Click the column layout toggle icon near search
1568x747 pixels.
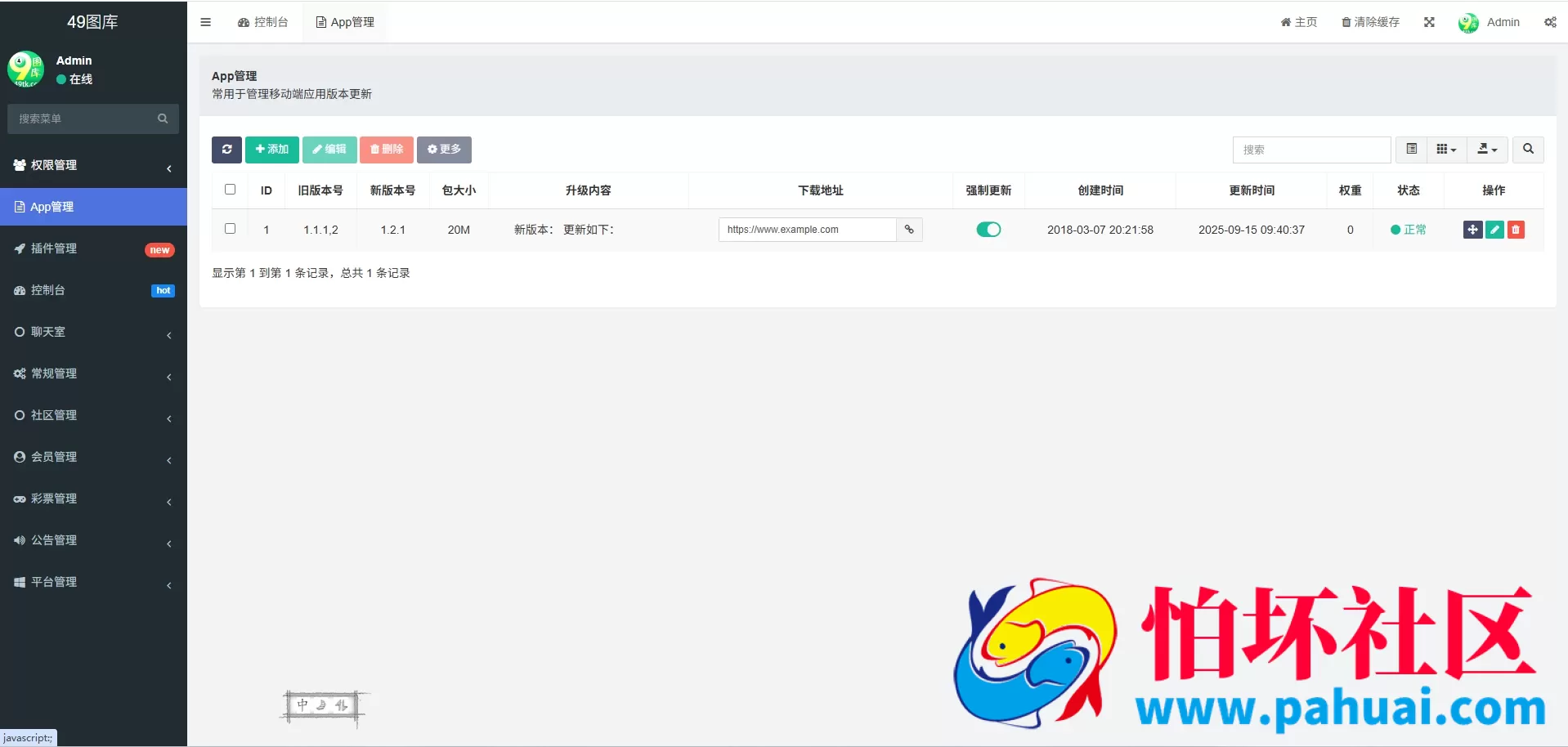(x=1445, y=150)
